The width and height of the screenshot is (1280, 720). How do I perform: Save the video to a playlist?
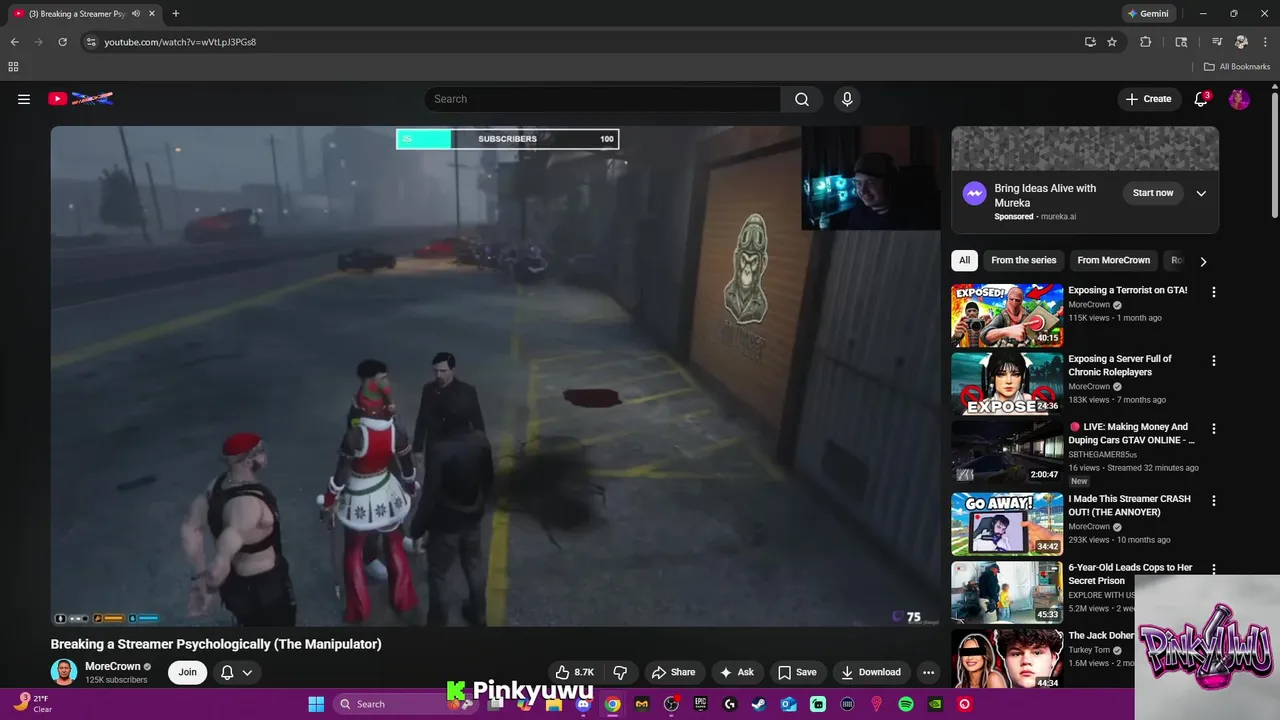tap(798, 672)
